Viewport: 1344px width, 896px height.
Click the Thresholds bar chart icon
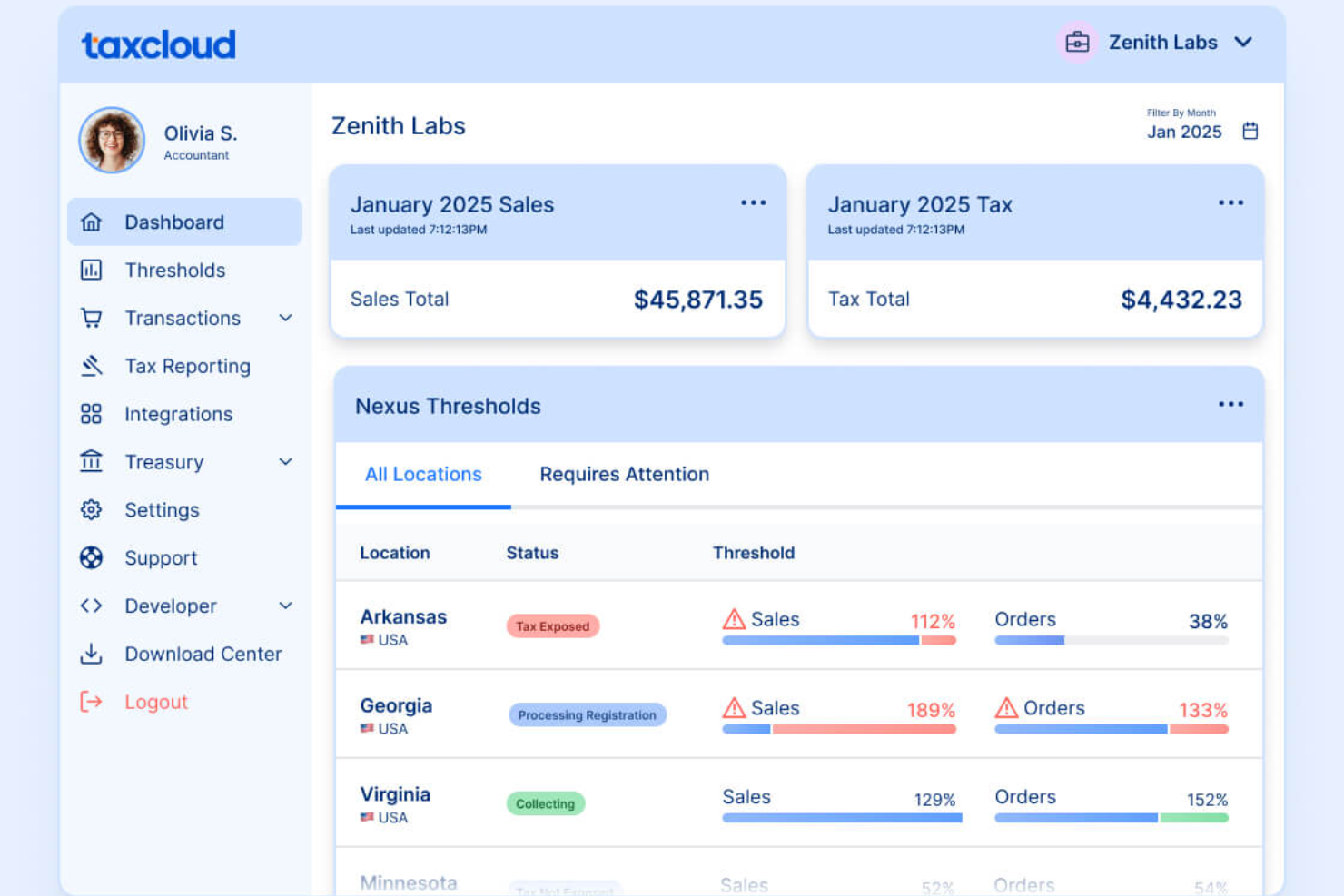tap(92, 270)
